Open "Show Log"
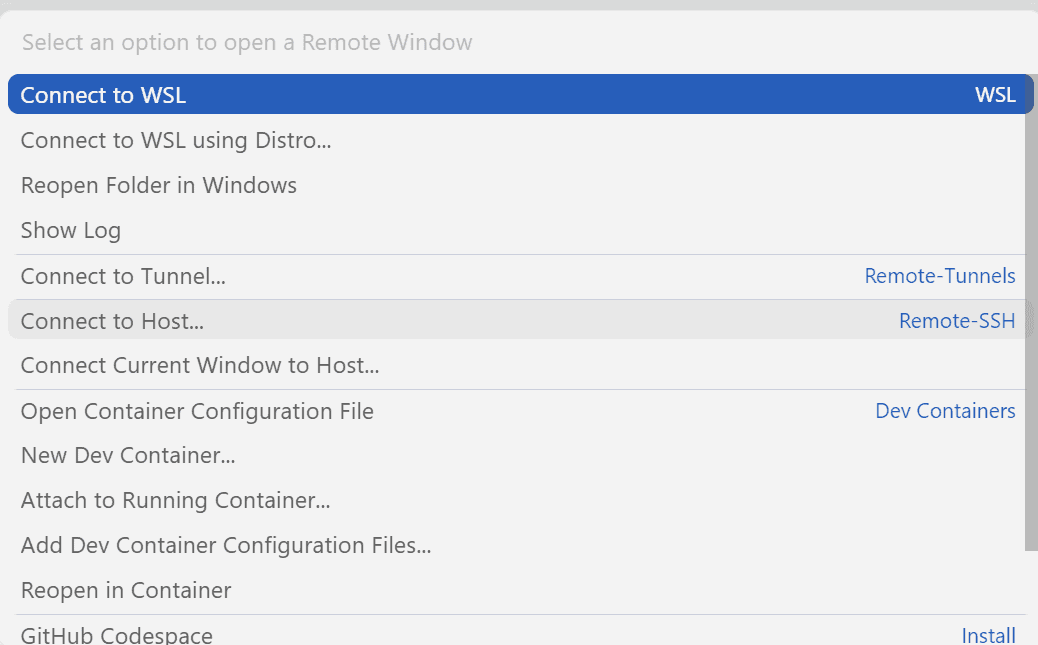This screenshot has width=1038, height=645. [x=70, y=230]
